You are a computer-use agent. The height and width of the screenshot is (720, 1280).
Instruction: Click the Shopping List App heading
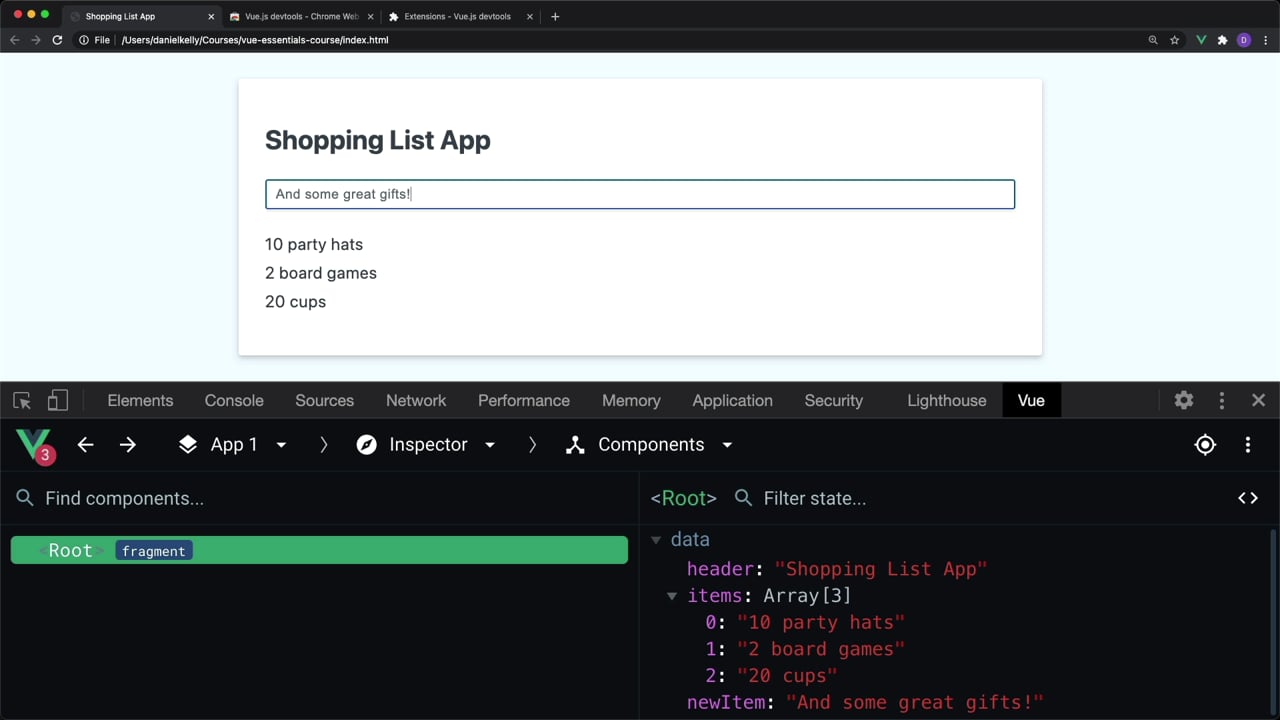pyautogui.click(x=378, y=141)
